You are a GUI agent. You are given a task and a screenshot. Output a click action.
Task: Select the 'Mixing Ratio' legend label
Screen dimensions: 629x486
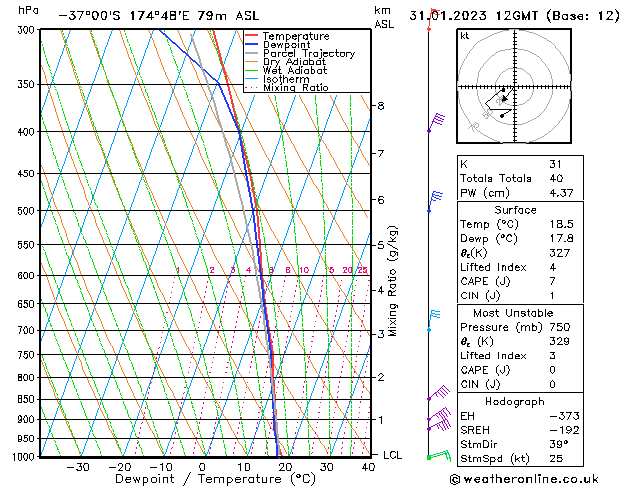click(x=296, y=87)
